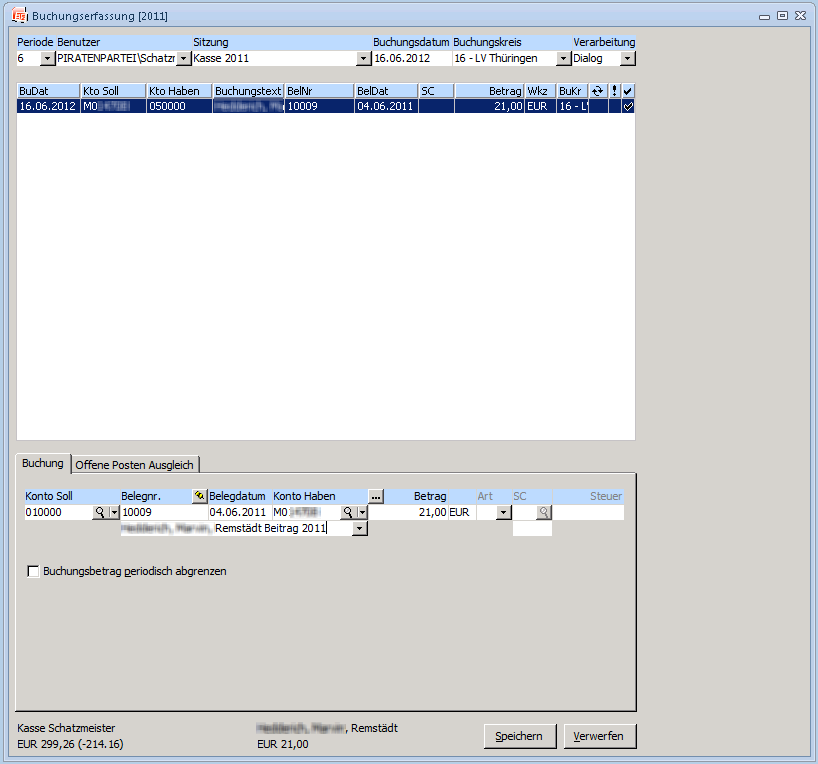
Task: Expand the Verarbeitung Dialog dropdown
Action: coord(627,59)
